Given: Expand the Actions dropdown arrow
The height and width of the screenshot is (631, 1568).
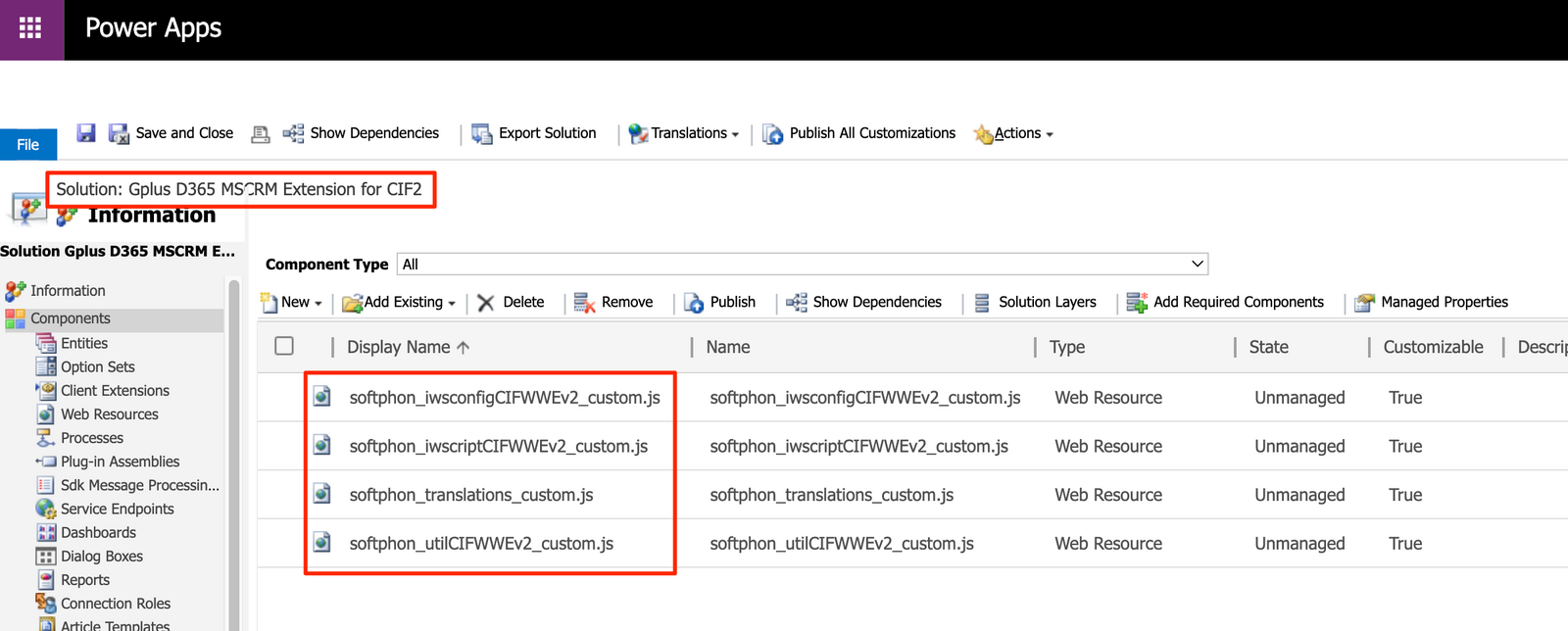Looking at the screenshot, I should [x=1050, y=134].
